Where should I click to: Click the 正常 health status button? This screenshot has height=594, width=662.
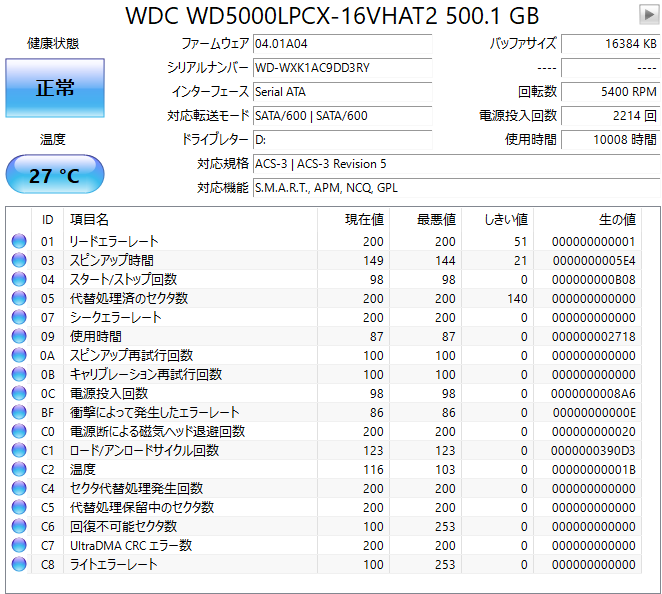(55, 88)
